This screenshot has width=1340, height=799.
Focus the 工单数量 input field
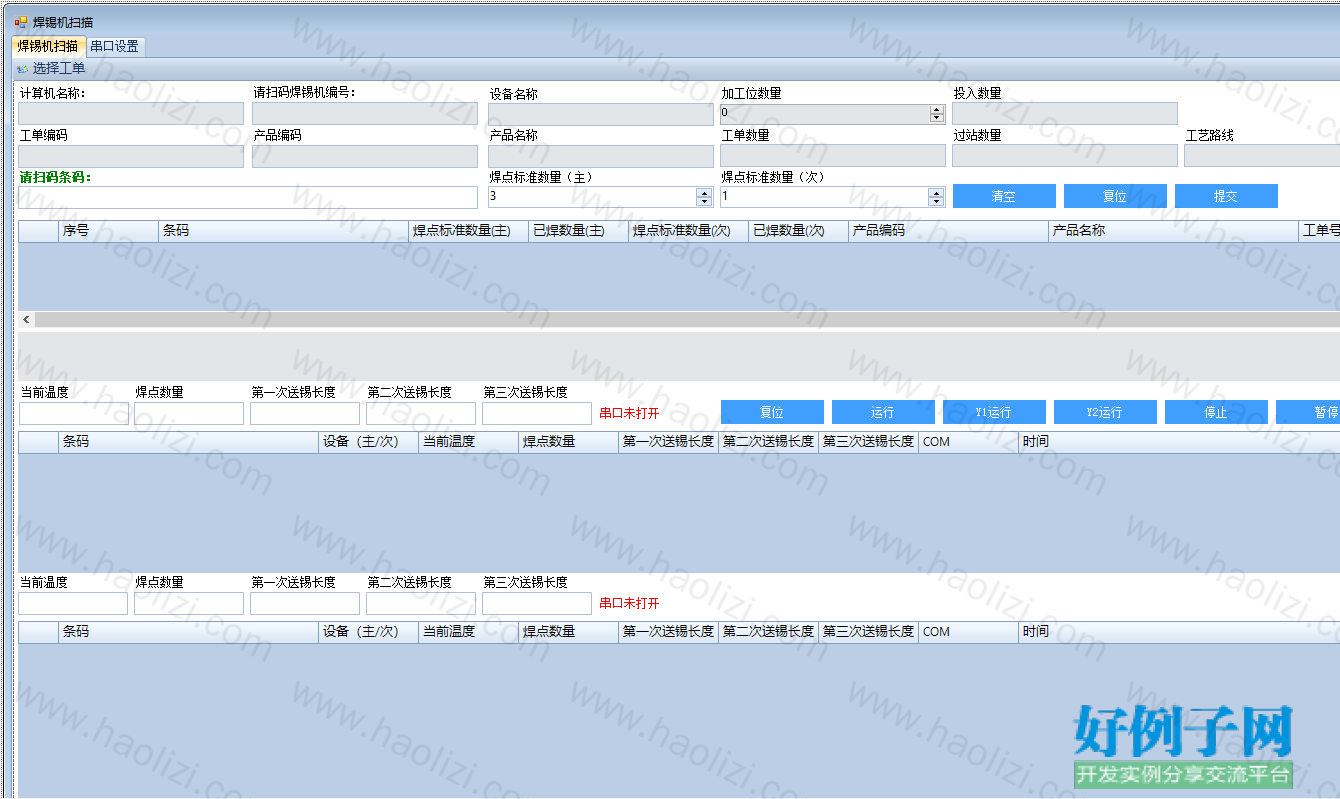tap(833, 156)
